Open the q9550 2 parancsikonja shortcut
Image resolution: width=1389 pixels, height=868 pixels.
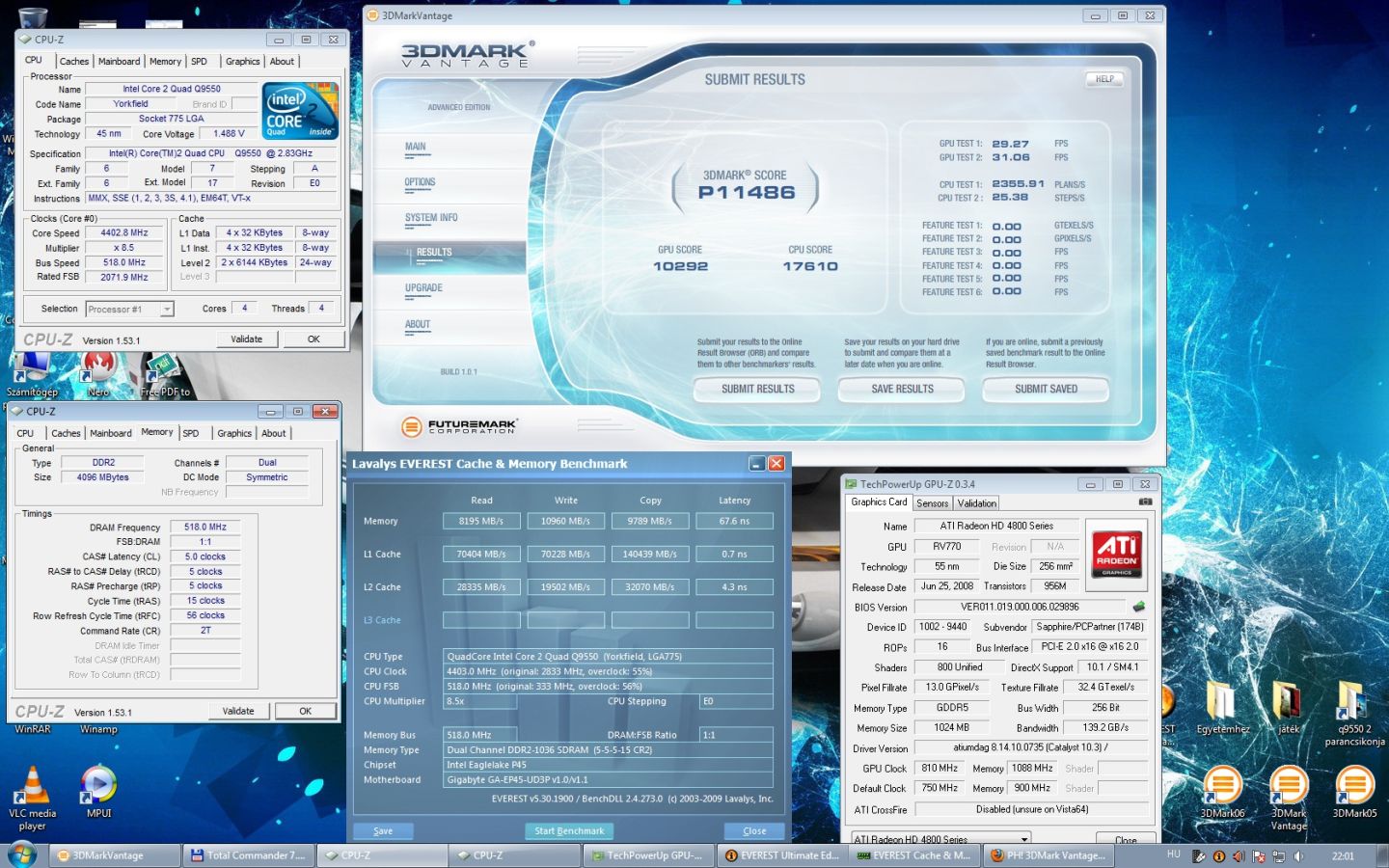tap(1354, 714)
